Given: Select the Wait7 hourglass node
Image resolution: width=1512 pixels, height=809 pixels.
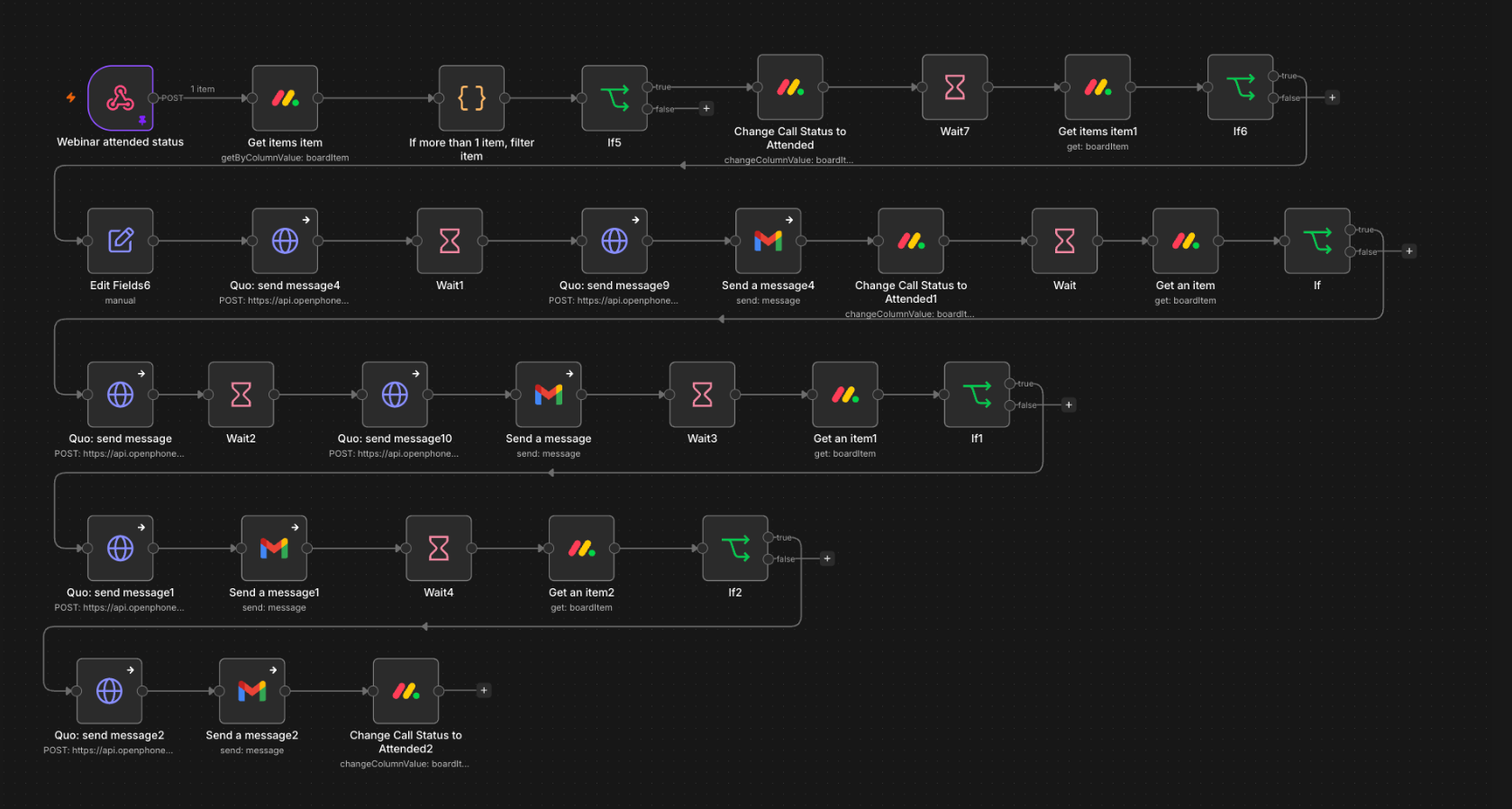Looking at the screenshot, I should [x=955, y=87].
